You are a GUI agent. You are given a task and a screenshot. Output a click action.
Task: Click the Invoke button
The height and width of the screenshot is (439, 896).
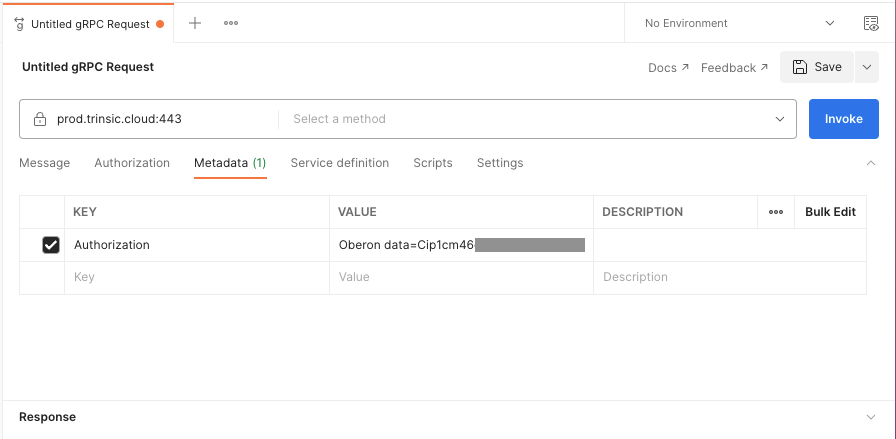point(843,119)
